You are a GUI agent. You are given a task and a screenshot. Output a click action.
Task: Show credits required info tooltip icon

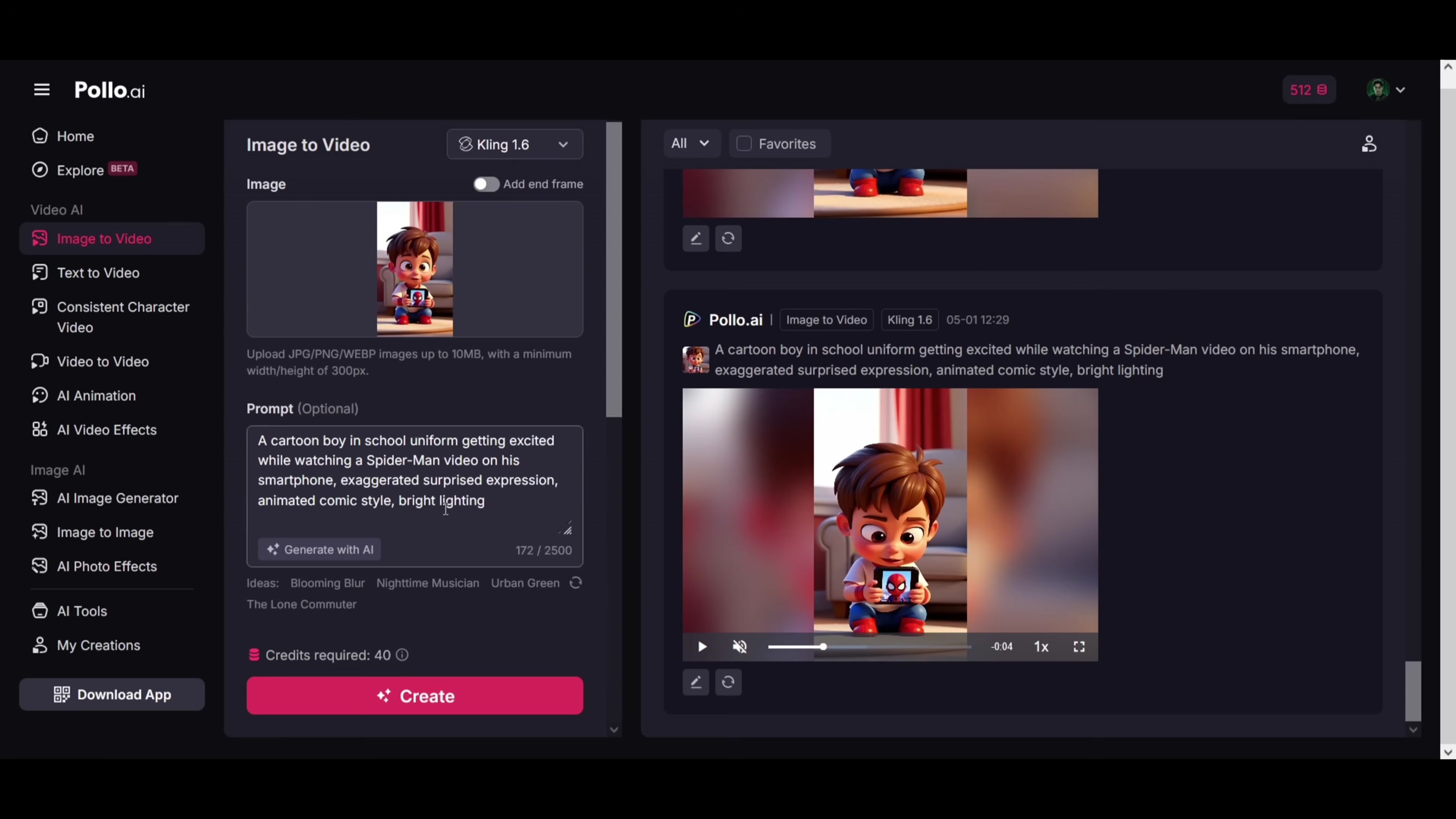tap(402, 655)
